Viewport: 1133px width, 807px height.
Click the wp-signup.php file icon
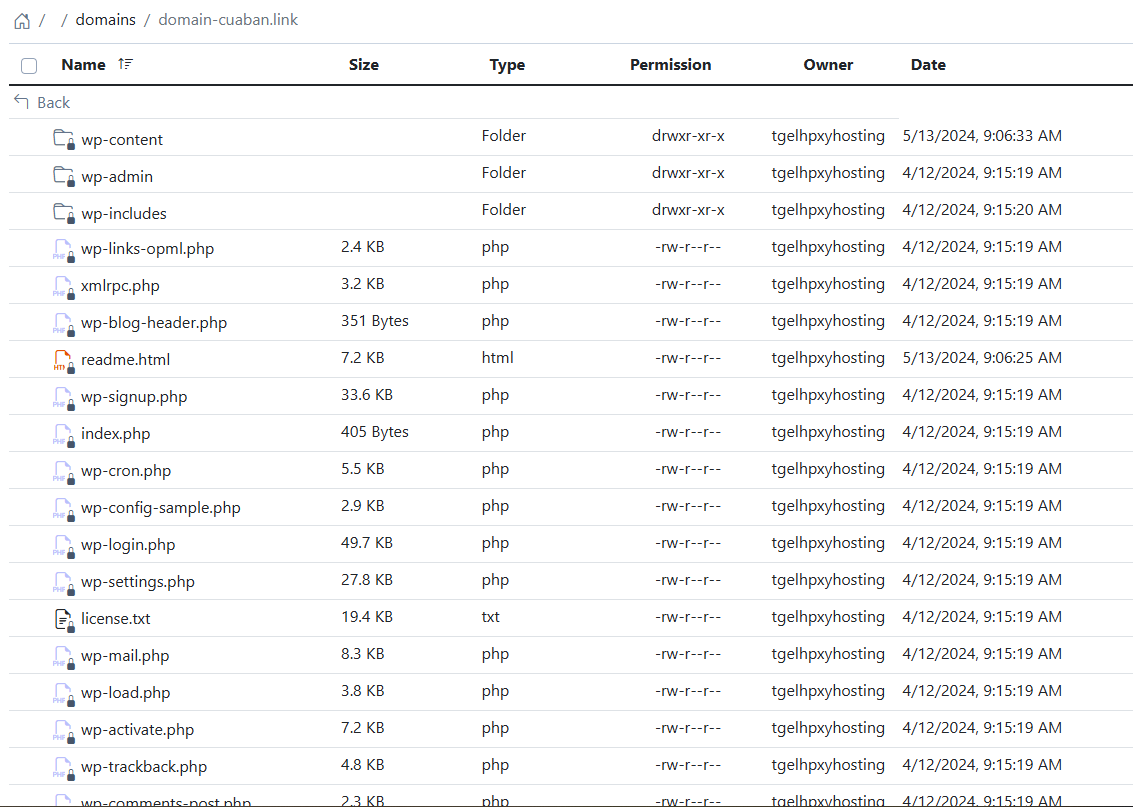64,397
